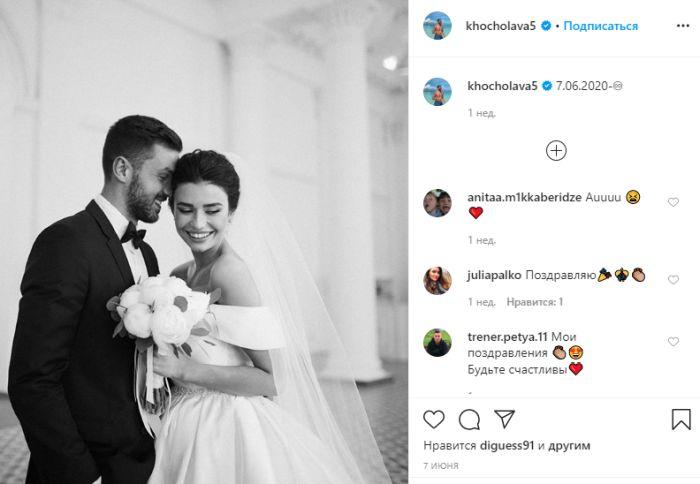
Task: Open anitaa.m1kkaberidze profile picture
Action: [438, 203]
